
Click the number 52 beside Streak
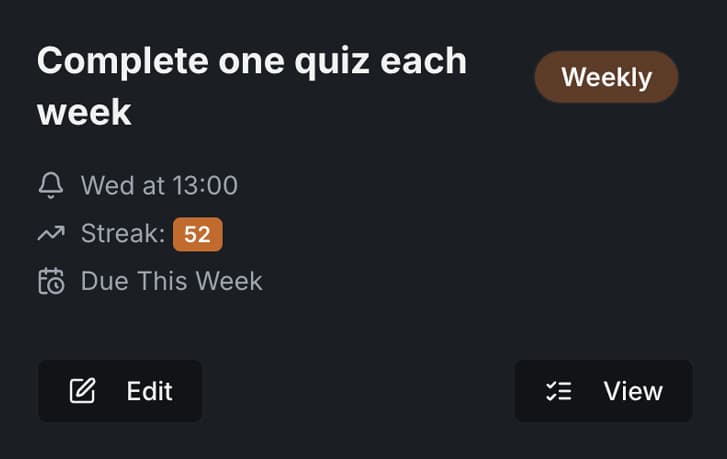(x=197, y=234)
